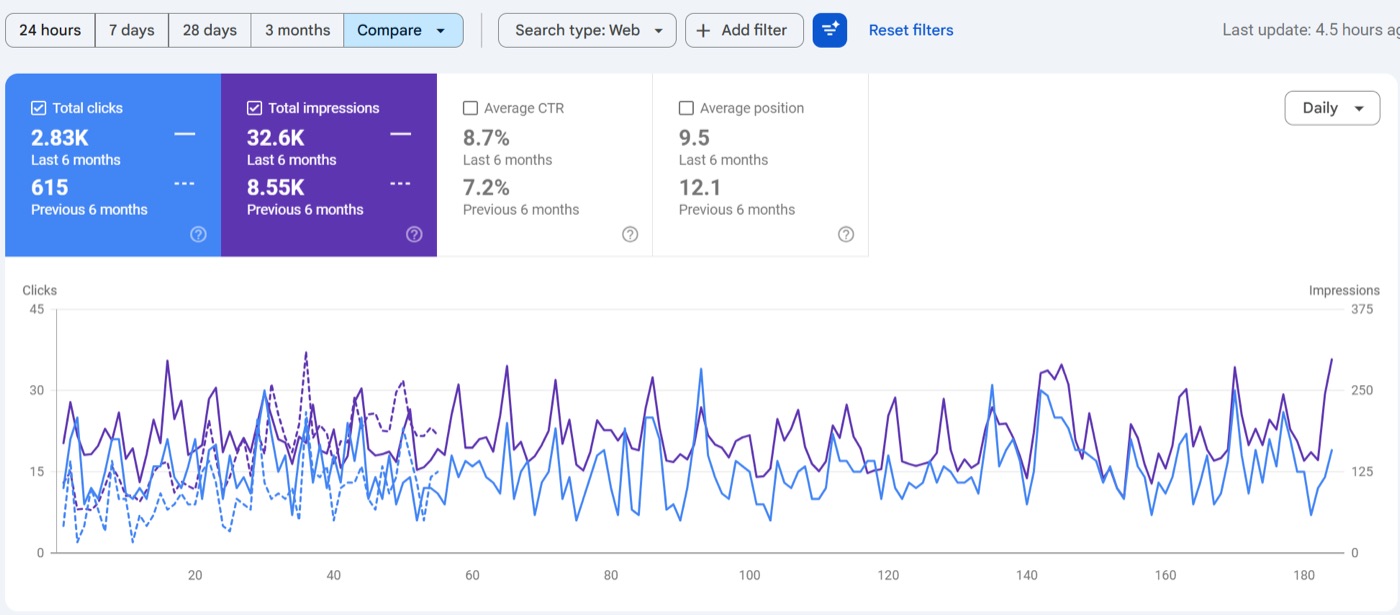
Task: Click the 12.1 previous position value
Action: (x=700, y=187)
